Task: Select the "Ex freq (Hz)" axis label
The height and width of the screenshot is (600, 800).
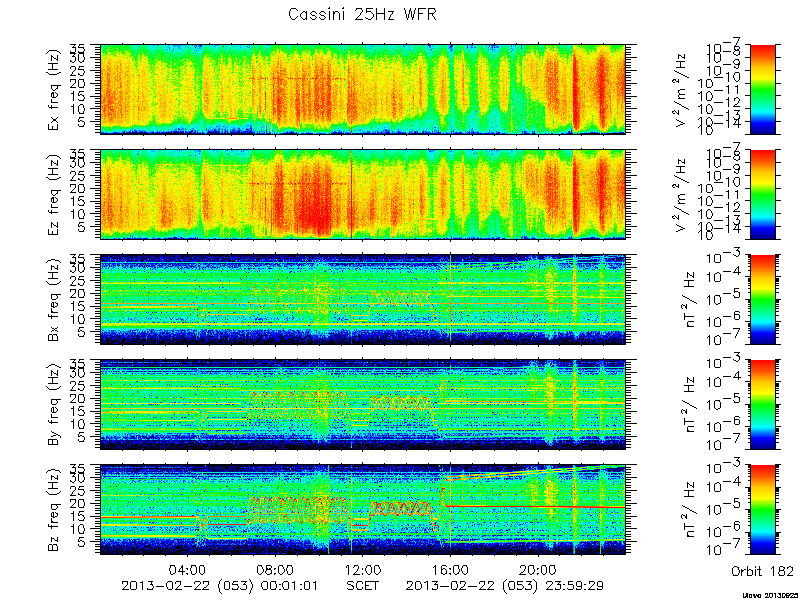Action: 54,89
